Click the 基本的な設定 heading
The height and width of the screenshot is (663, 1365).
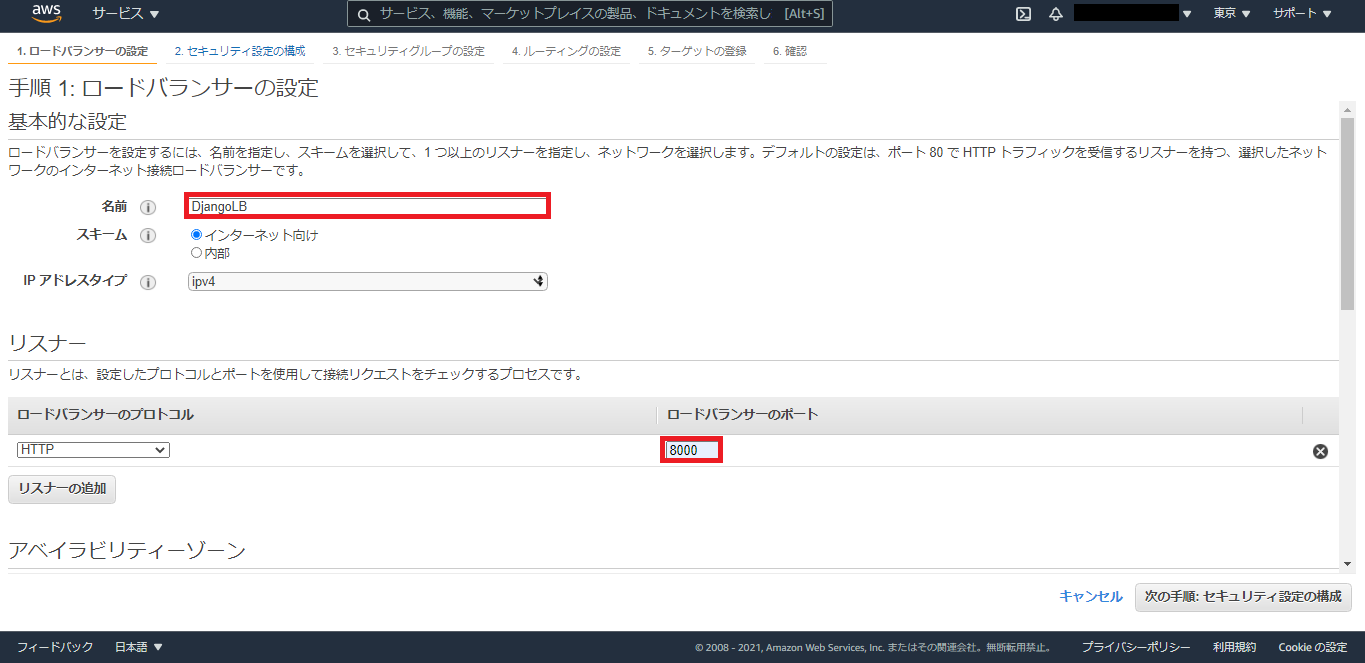tap(68, 122)
